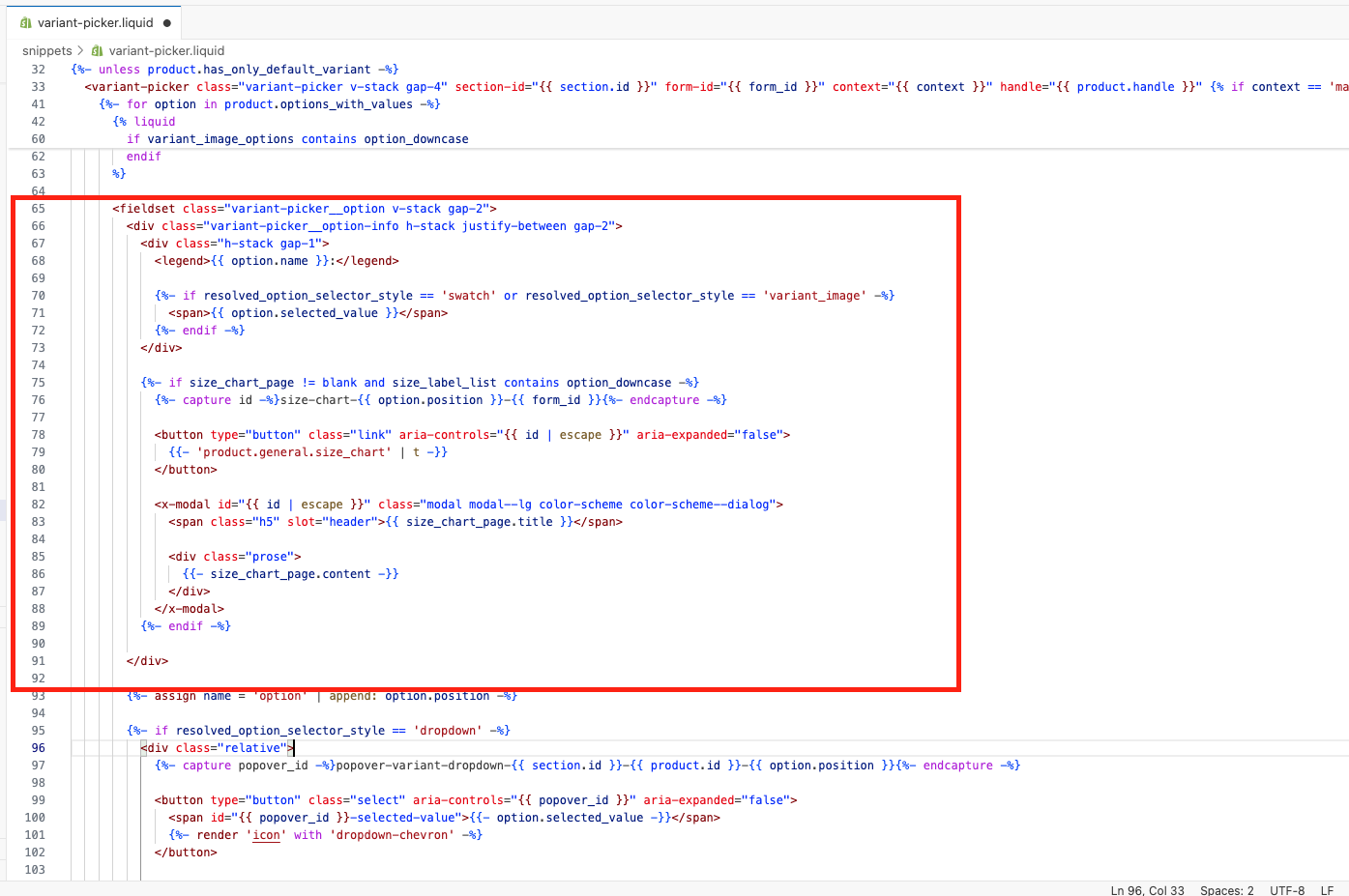This screenshot has width=1349, height=896.
Task: Open the Spaces: 2 indentation setting
Action: click(x=1226, y=890)
